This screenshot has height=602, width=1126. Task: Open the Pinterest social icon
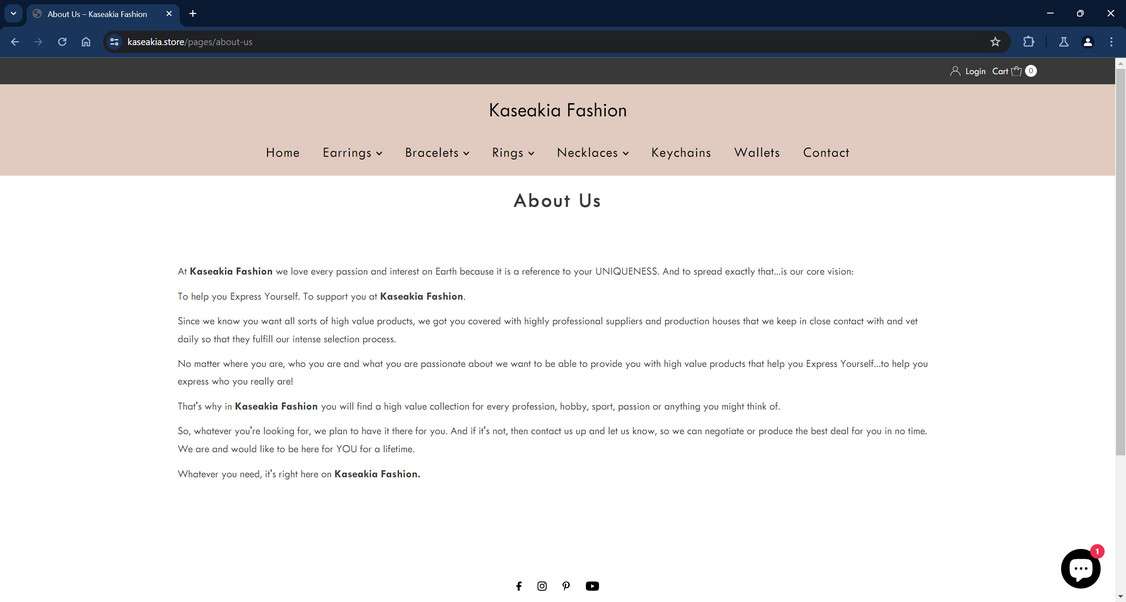[566, 585]
